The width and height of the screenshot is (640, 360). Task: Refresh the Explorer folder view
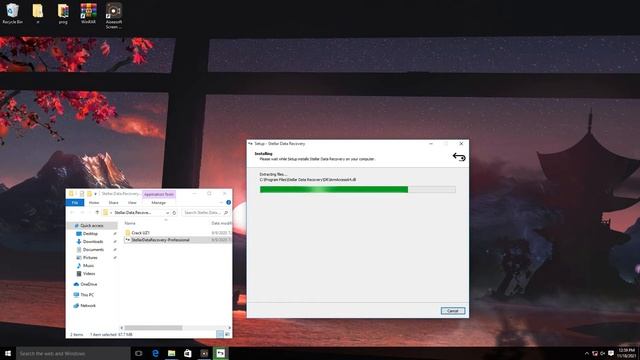(x=174, y=213)
